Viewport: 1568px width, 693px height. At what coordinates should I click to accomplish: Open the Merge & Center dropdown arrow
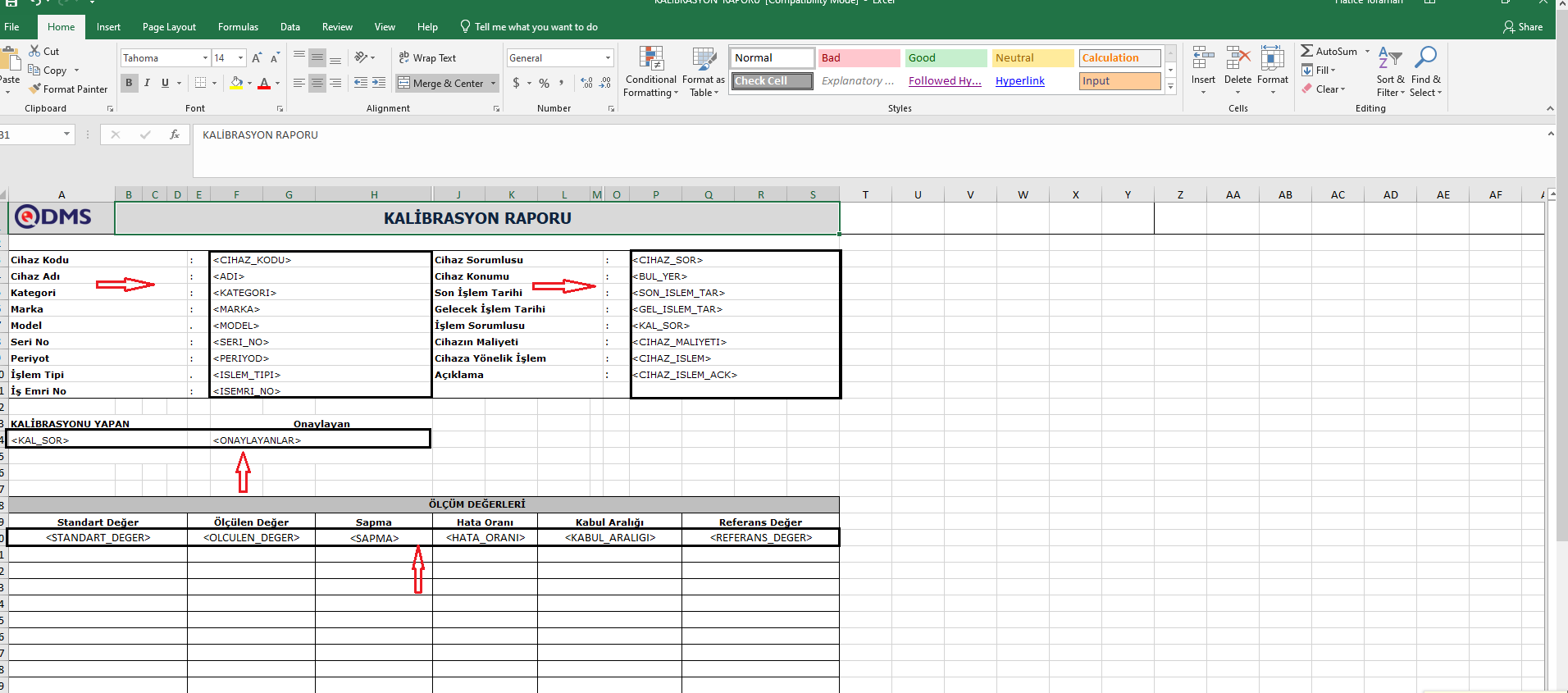coord(494,83)
